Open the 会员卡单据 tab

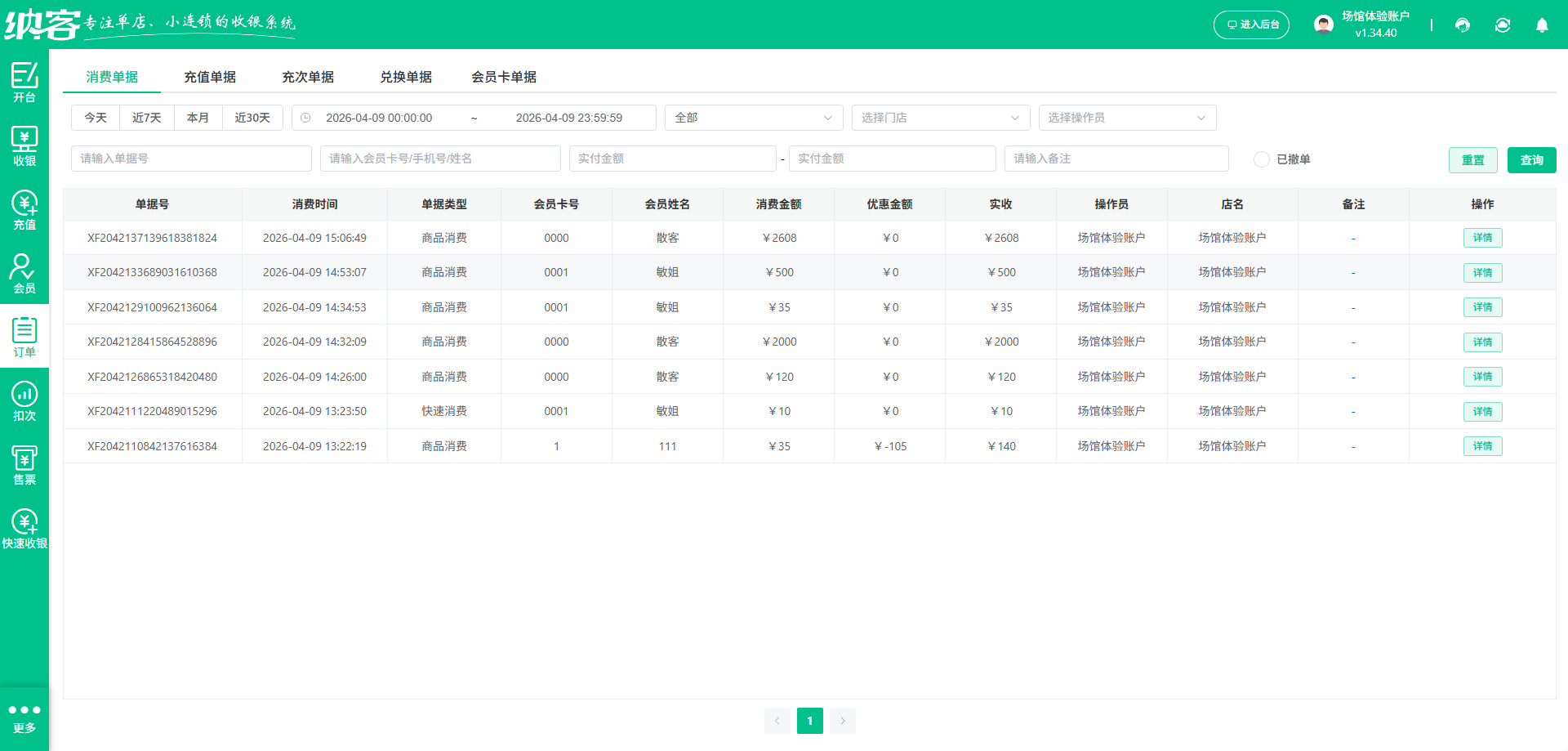503,77
